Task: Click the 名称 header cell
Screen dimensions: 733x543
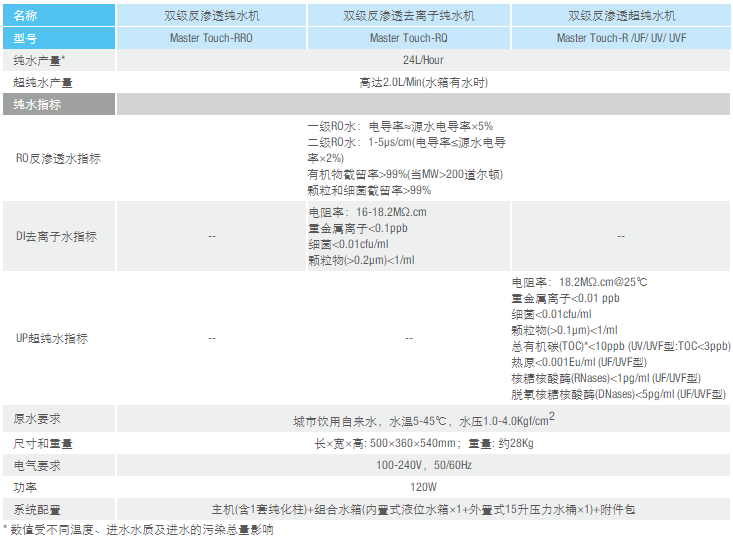Action: pyautogui.click(x=59, y=15)
